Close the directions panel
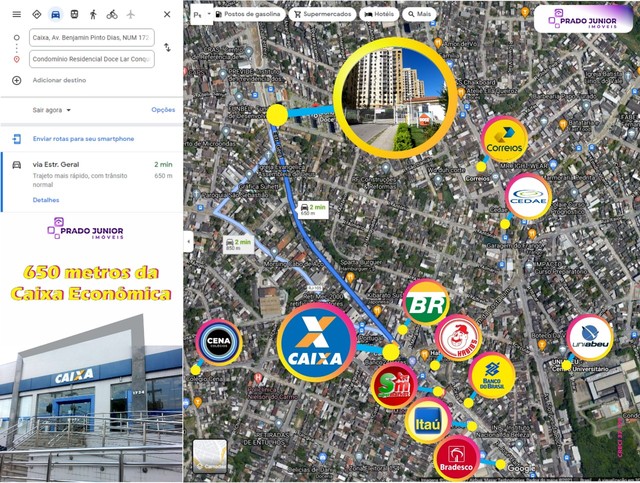This screenshot has width=640, height=483. (x=167, y=14)
